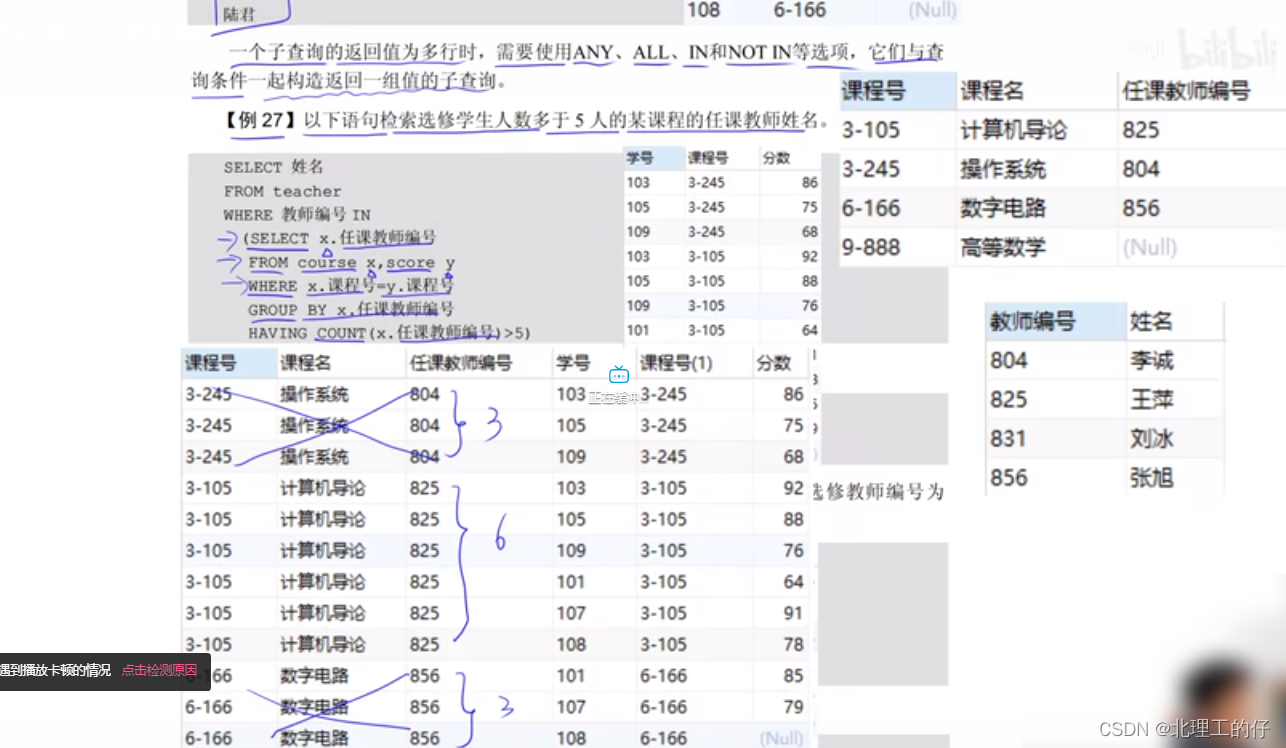The width and height of the screenshot is (1286, 748).
Task: Click student number 107 in the 91 row
Action: 571,613
